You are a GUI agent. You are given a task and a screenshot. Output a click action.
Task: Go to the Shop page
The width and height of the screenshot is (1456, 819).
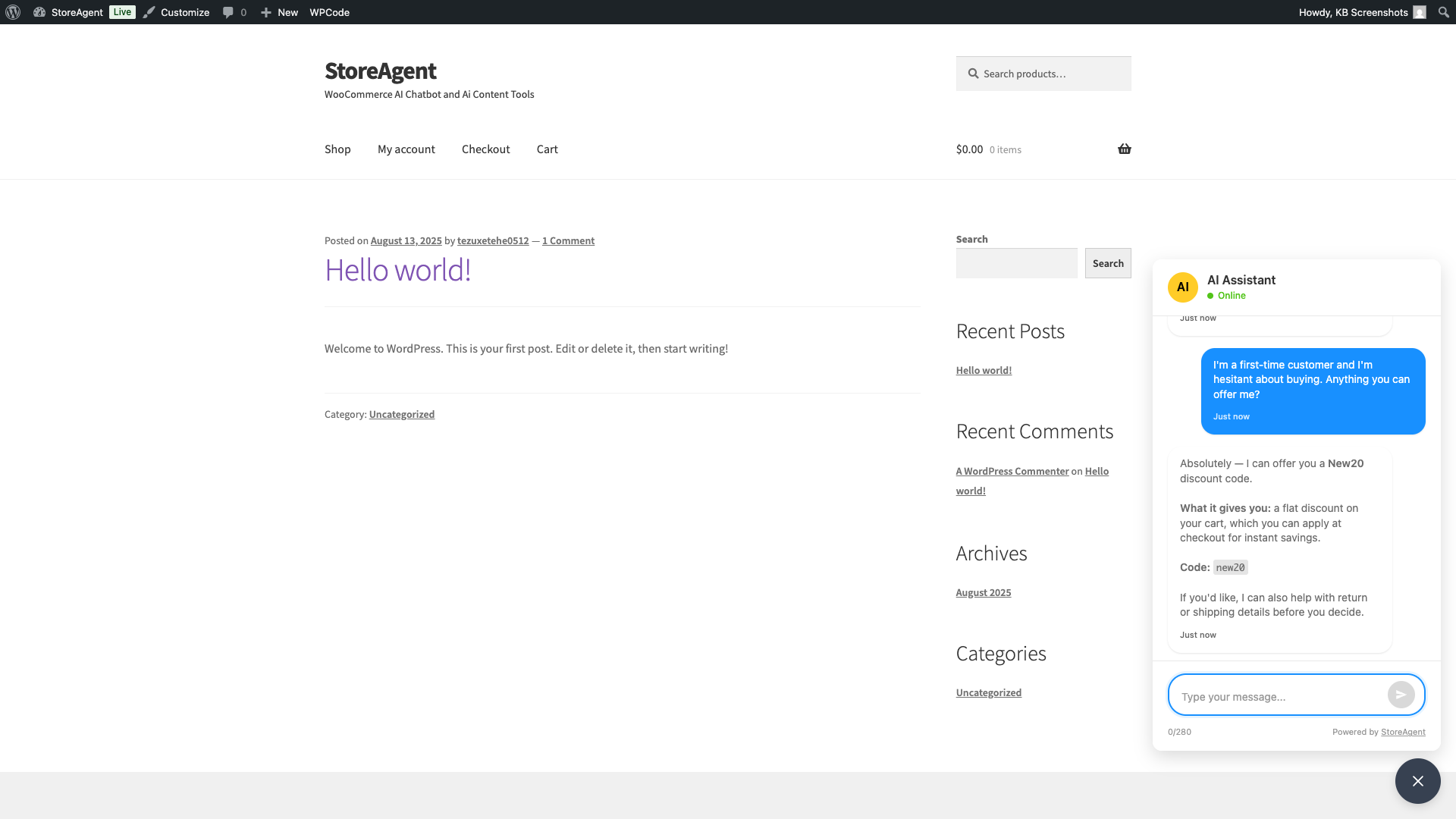(337, 149)
